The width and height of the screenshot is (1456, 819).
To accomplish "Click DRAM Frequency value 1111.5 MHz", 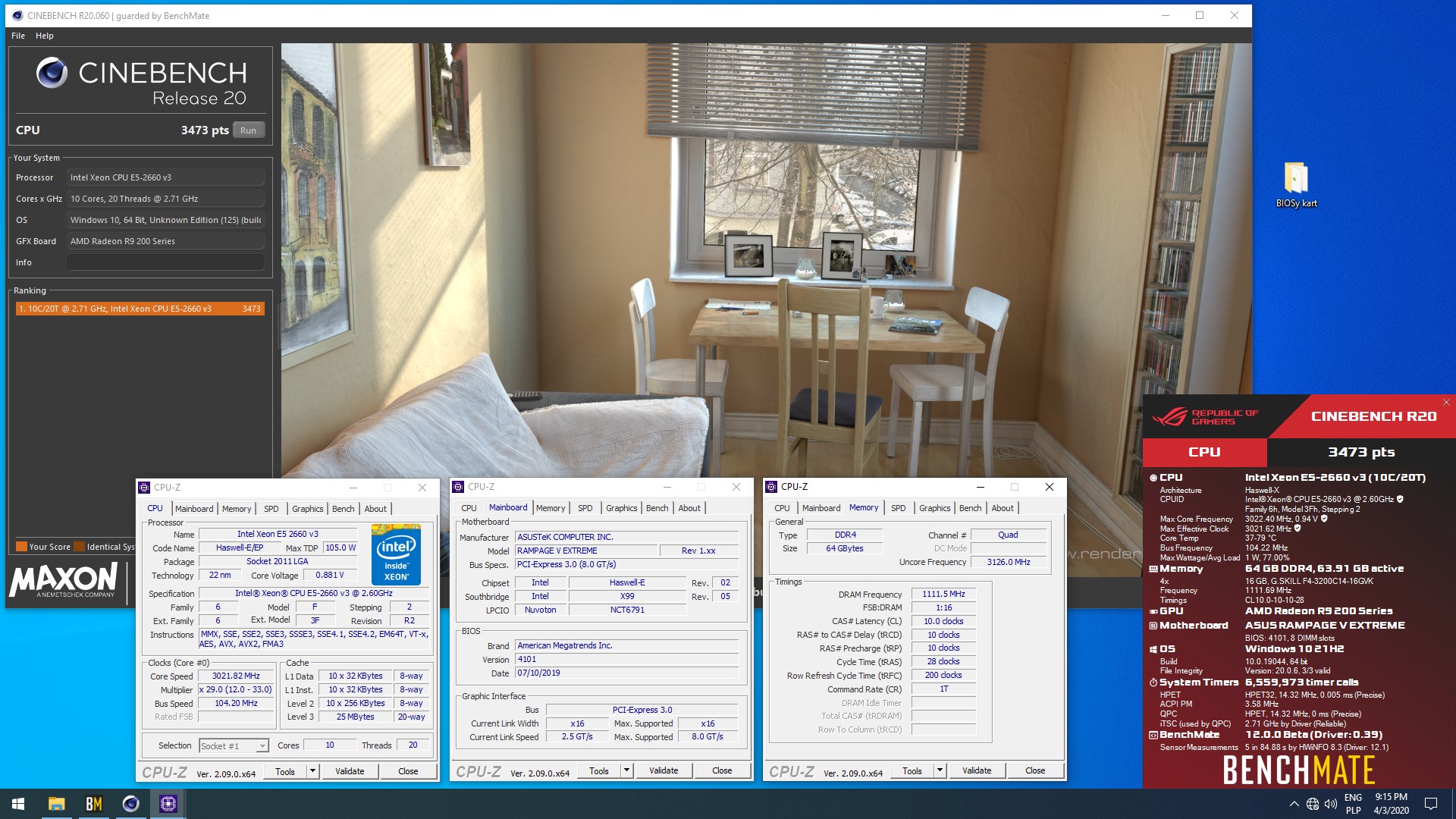I will (x=943, y=595).
